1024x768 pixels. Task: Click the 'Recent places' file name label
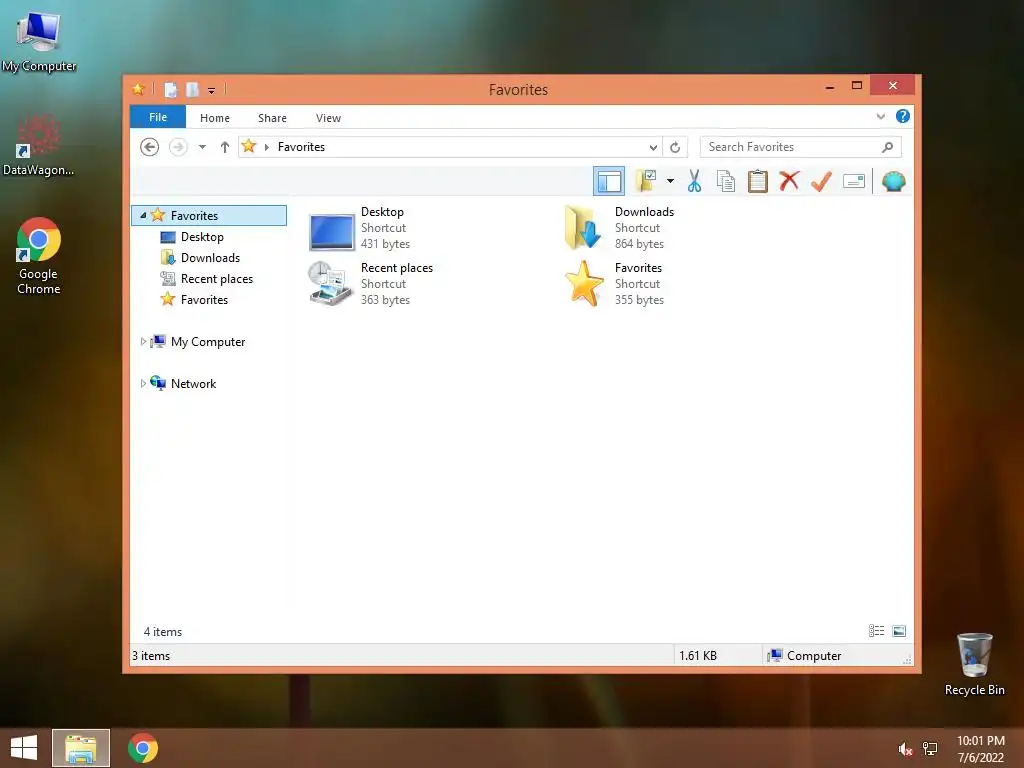(396, 268)
